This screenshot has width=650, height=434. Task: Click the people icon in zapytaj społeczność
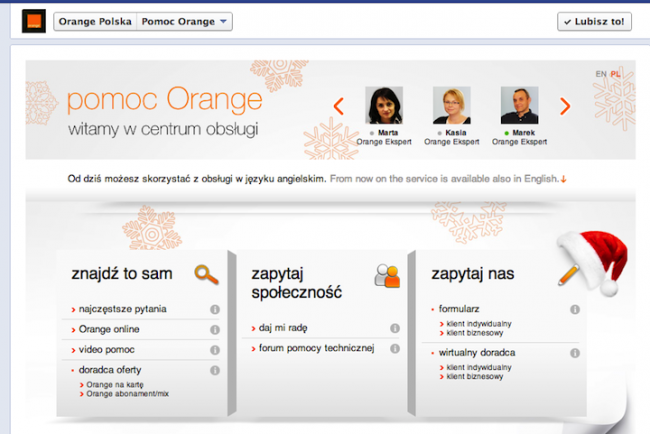coord(387,276)
